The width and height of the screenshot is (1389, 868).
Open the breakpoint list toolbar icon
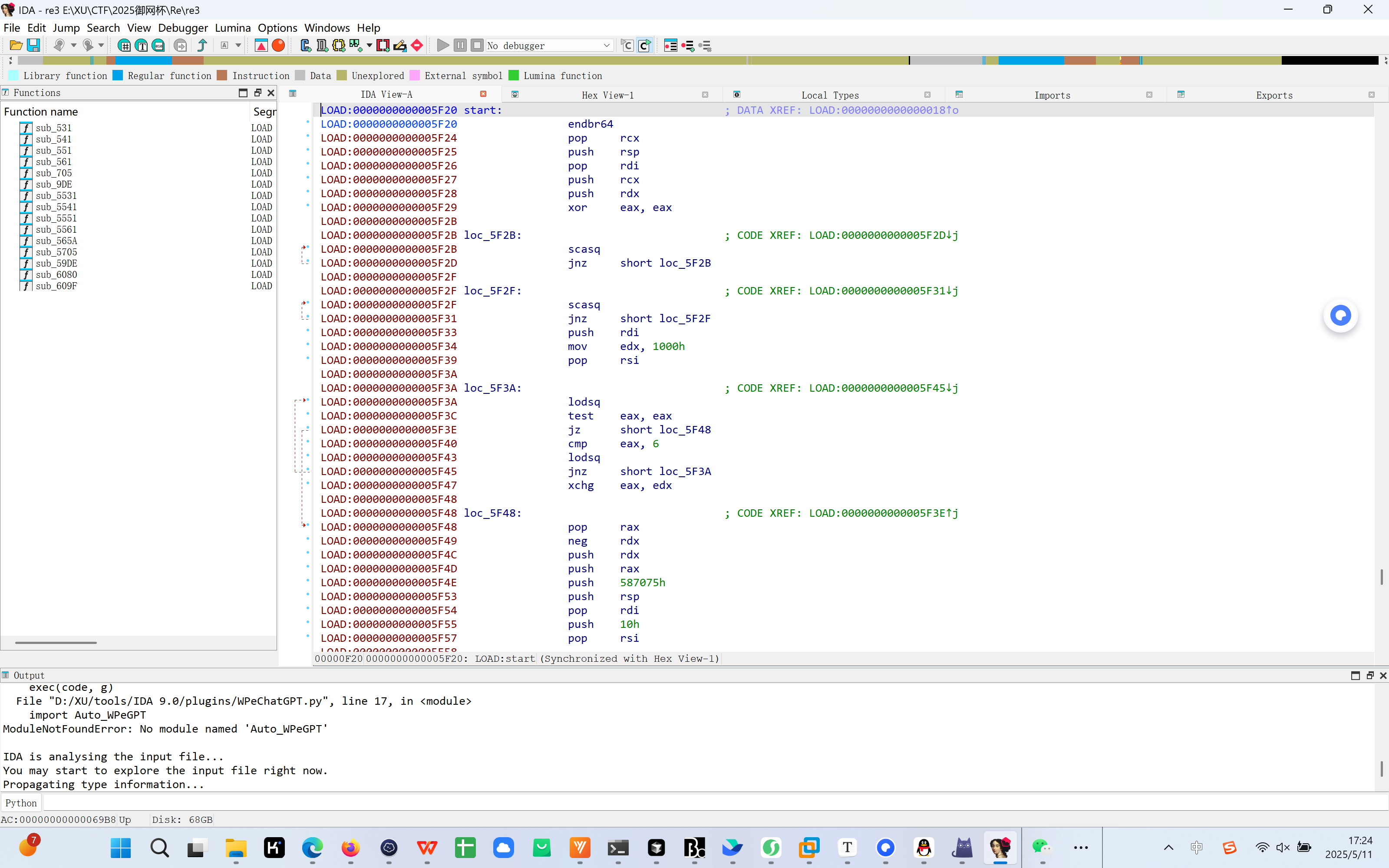coord(670,45)
